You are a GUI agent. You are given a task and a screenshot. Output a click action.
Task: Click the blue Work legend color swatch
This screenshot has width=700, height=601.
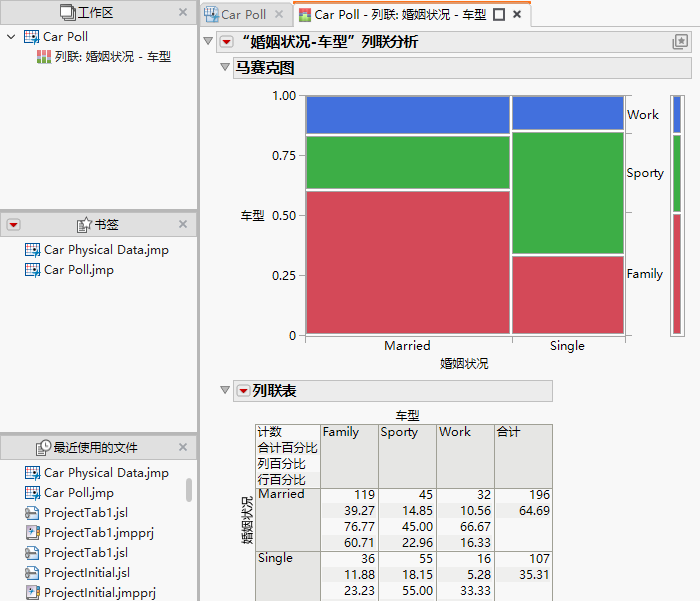click(x=677, y=115)
